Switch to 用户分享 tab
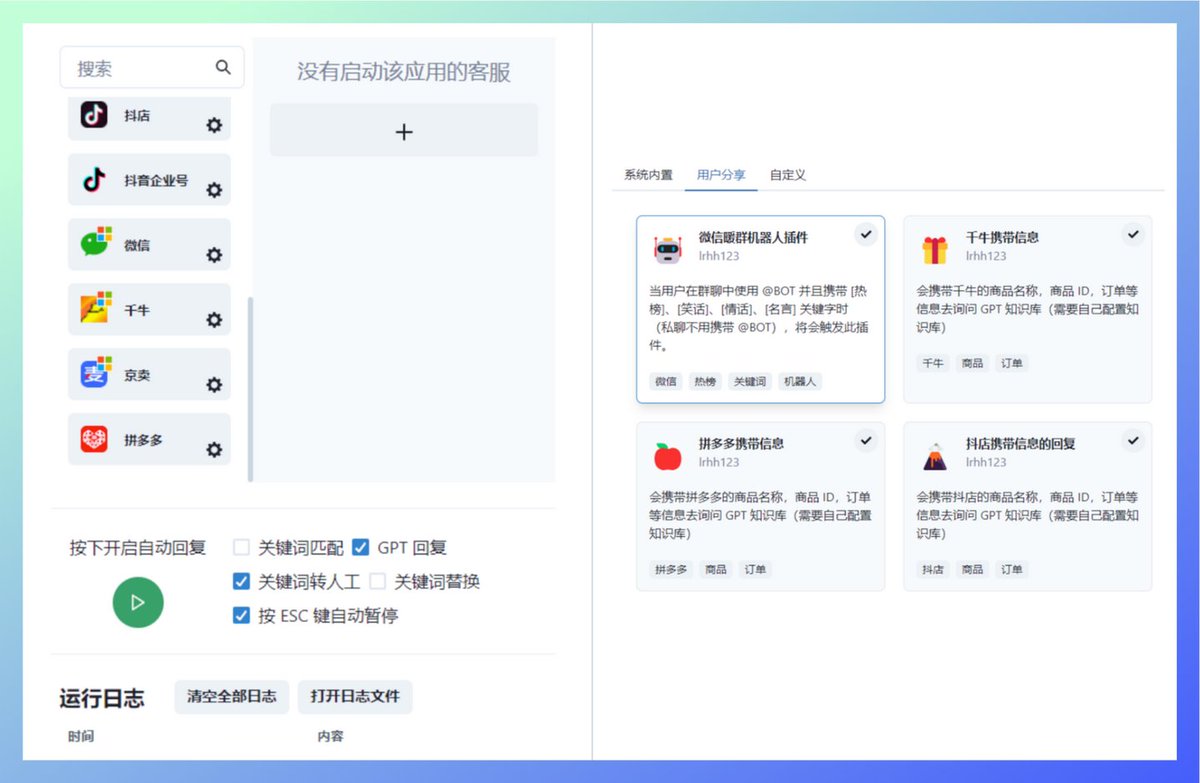This screenshot has height=783, width=1200. coord(721,175)
